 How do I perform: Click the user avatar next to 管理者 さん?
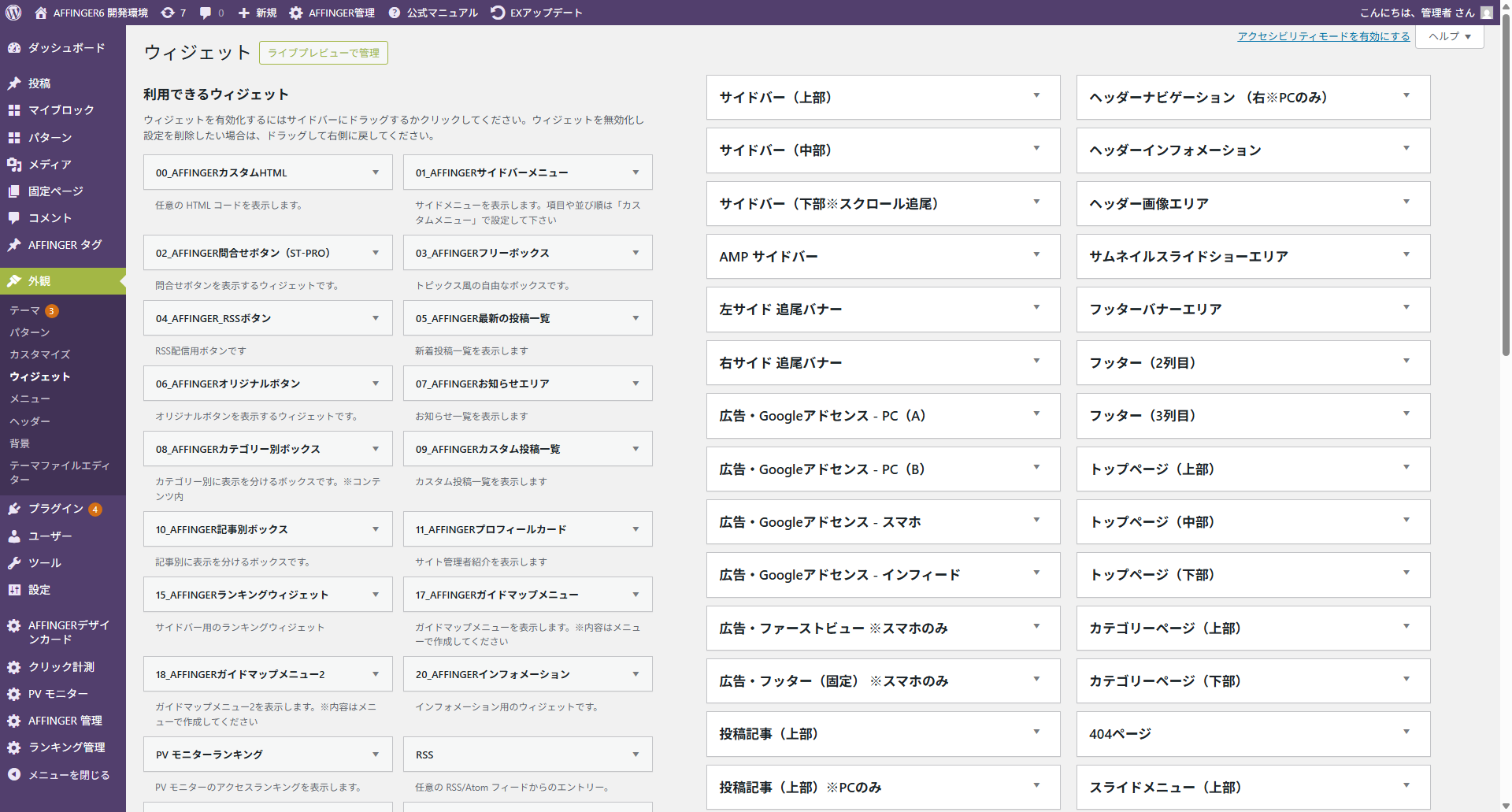pos(1487,13)
